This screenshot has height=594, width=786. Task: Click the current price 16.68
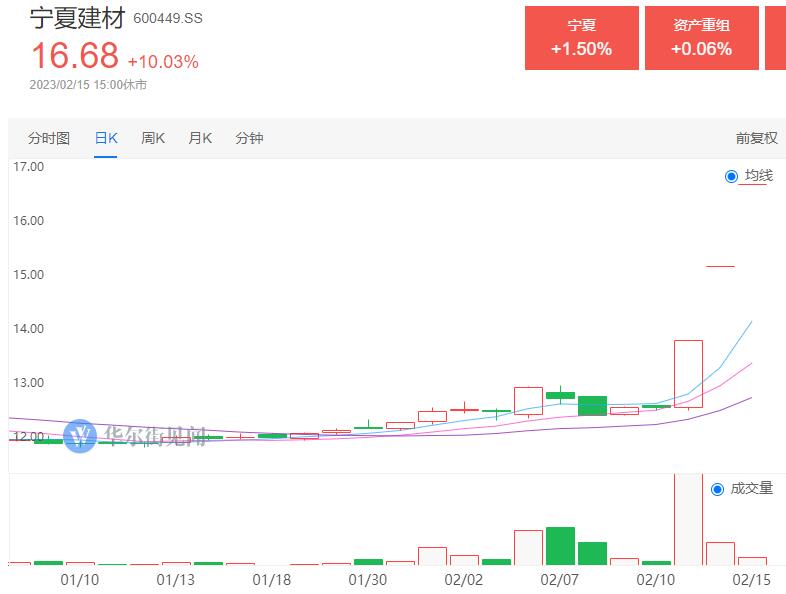tap(75, 55)
